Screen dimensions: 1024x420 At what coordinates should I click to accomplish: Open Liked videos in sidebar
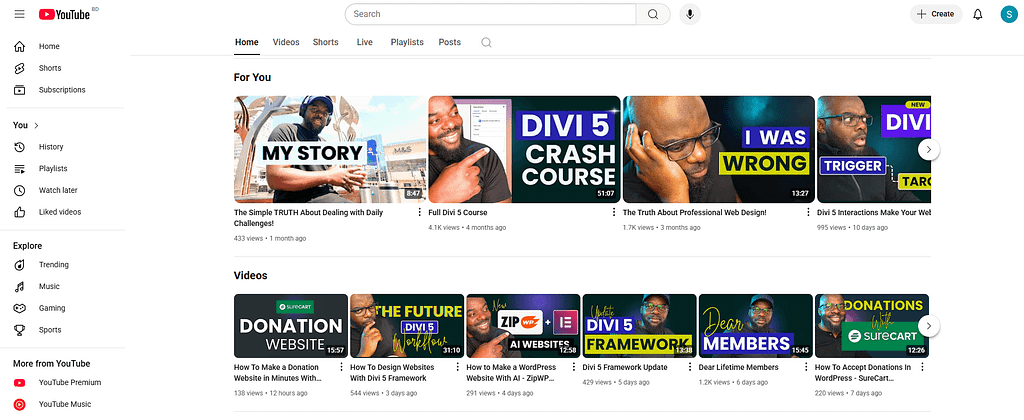pyautogui.click(x=60, y=212)
